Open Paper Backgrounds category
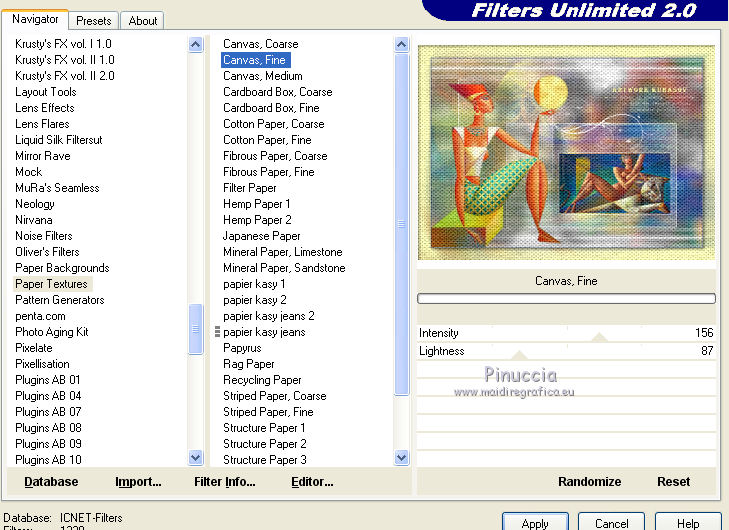This screenshot has width=729, height=530. coord(62,268)
